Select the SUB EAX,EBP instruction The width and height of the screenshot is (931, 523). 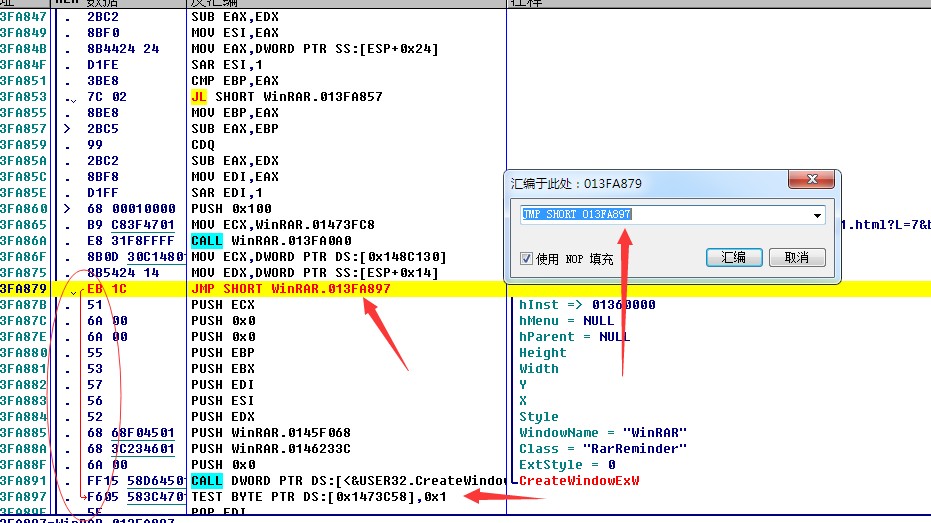235,128
